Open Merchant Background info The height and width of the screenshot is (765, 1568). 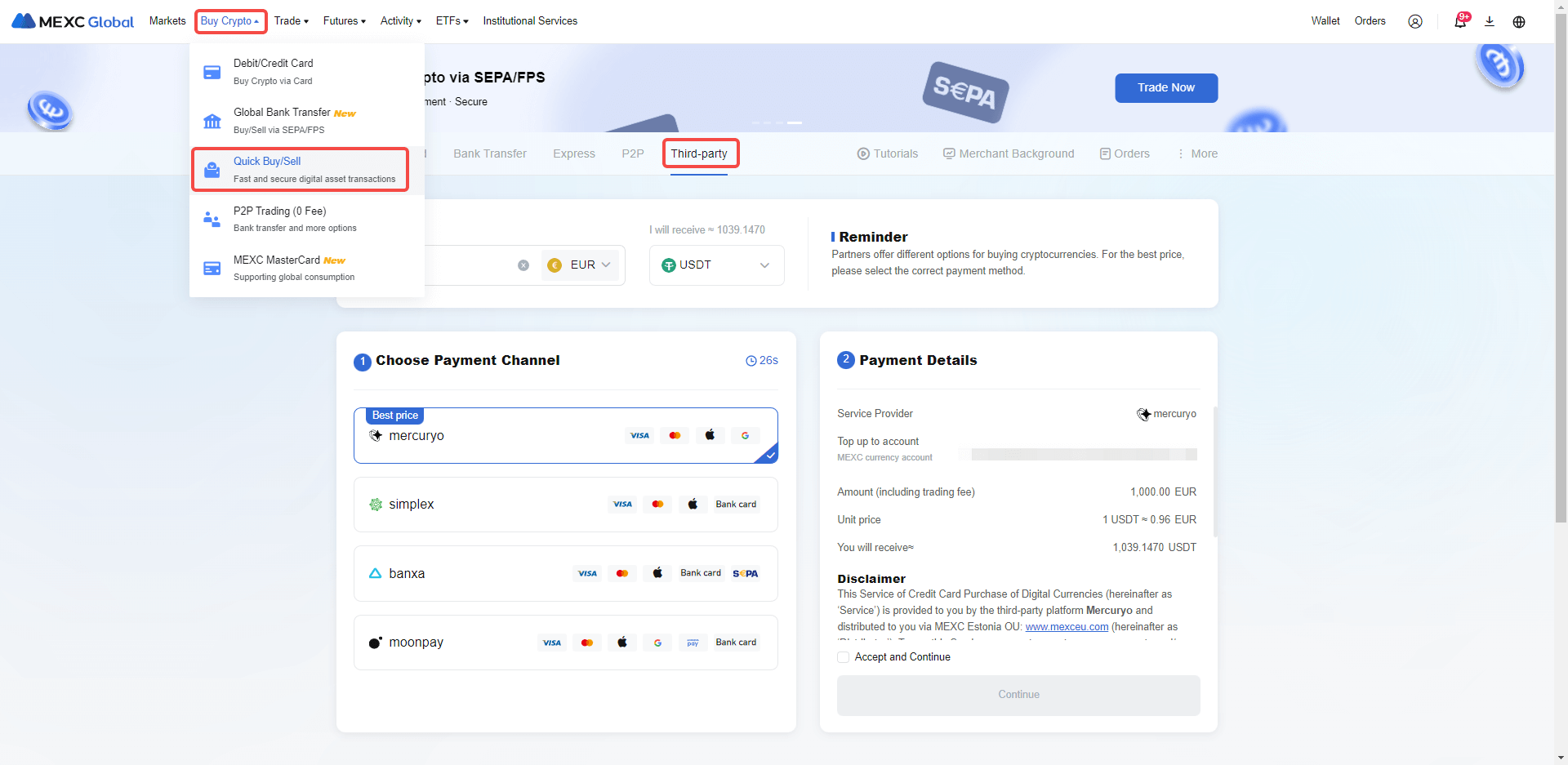[x=1009, y=153]
